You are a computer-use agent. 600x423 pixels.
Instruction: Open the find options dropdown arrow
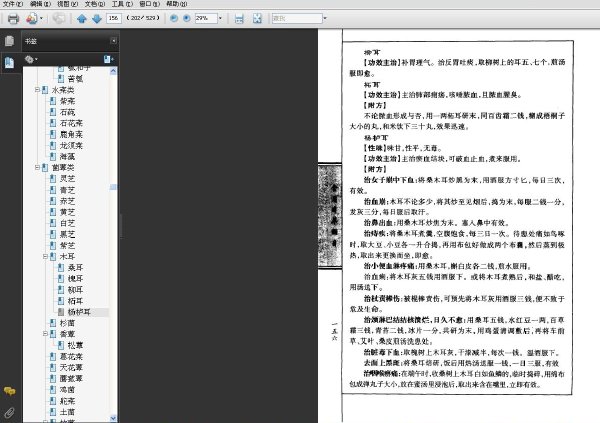[325, 18]
